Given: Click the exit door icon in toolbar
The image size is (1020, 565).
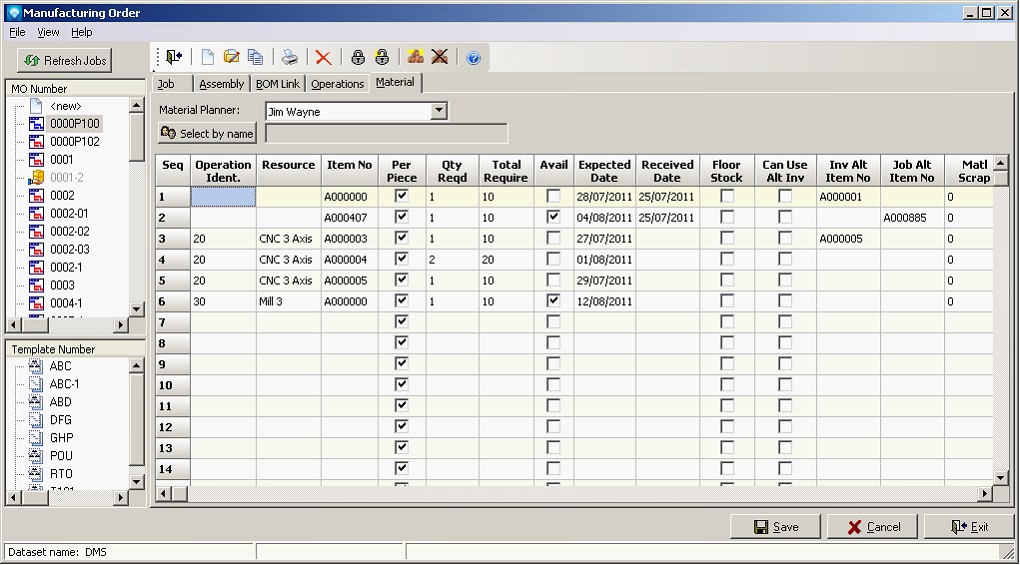Looking at the screenshot, I should (x=175, y=58).
